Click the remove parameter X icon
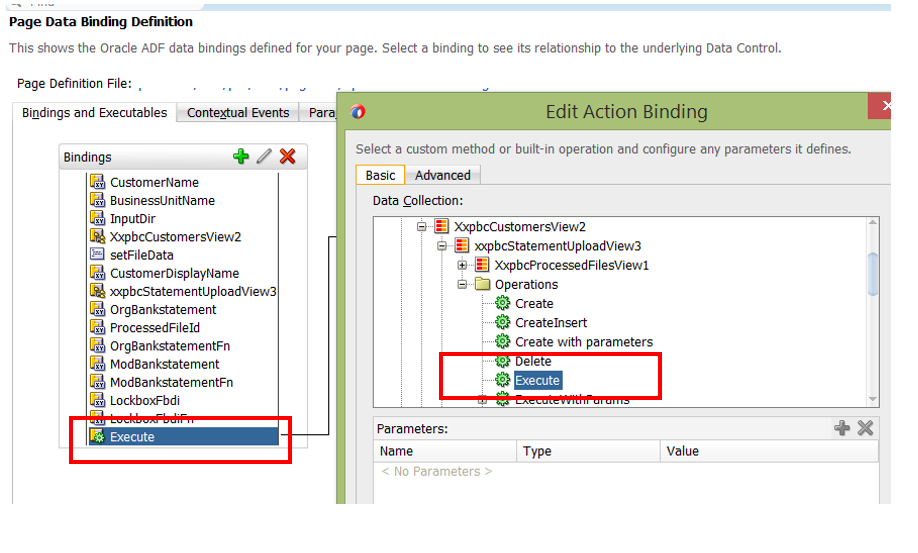Image resolution: width=918 pixels, height=553 pixels. click(865, 428)
